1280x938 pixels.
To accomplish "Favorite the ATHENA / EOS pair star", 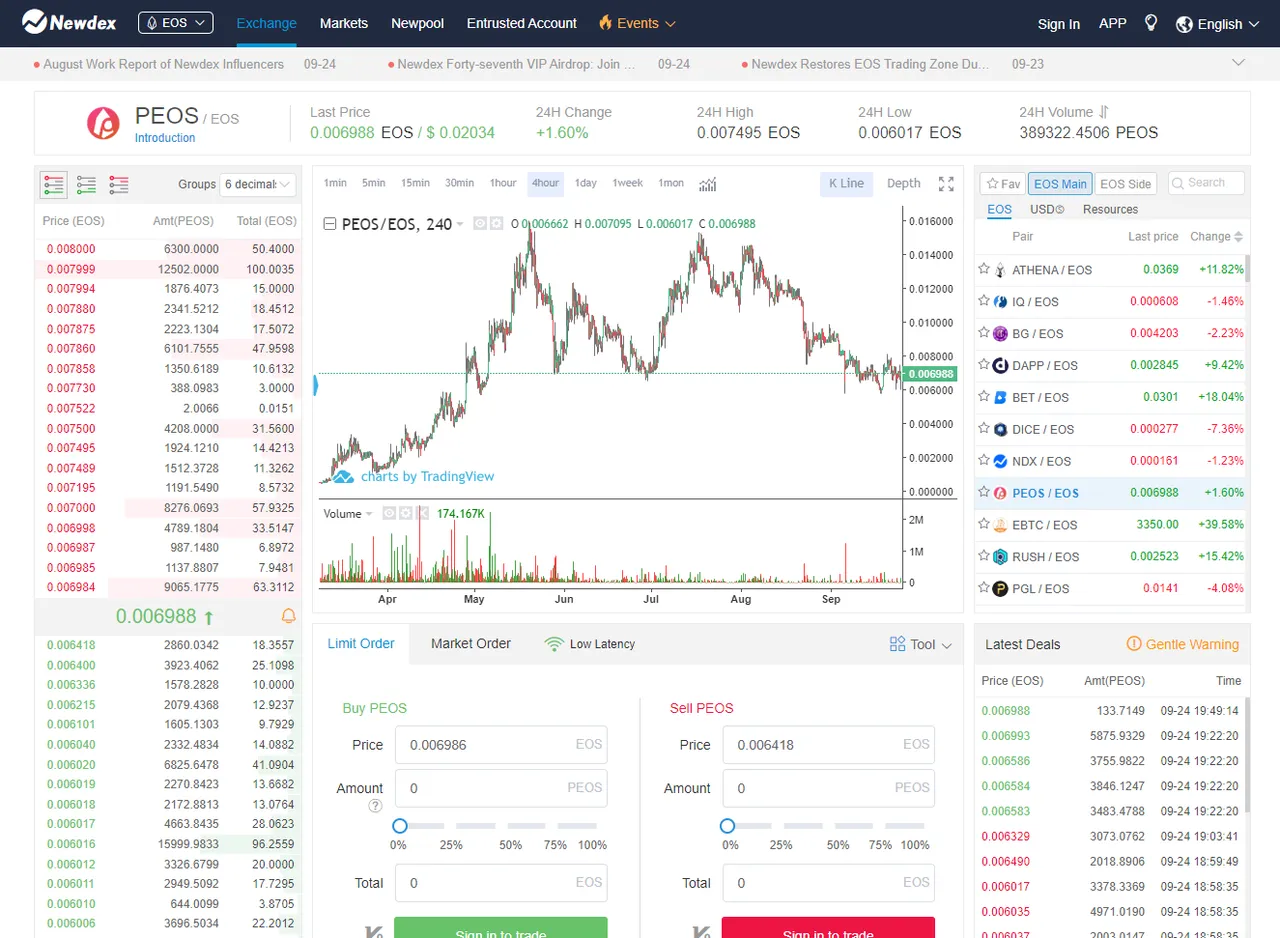I will 984,269.
